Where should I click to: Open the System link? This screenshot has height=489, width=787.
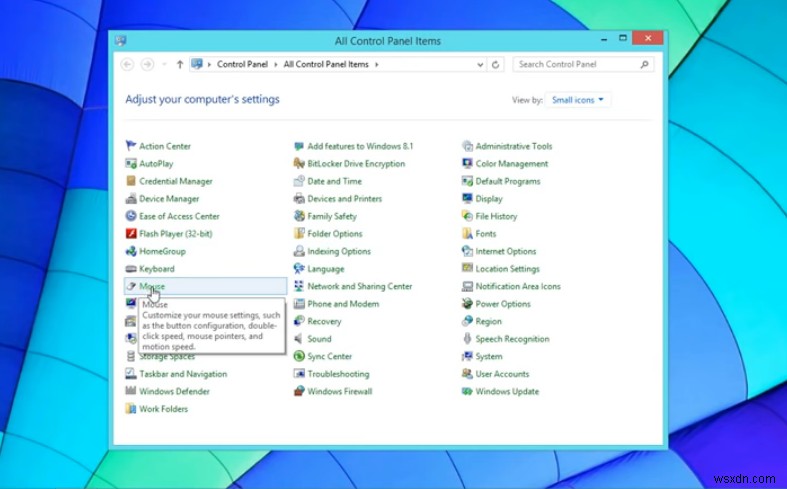click(488, 356)
